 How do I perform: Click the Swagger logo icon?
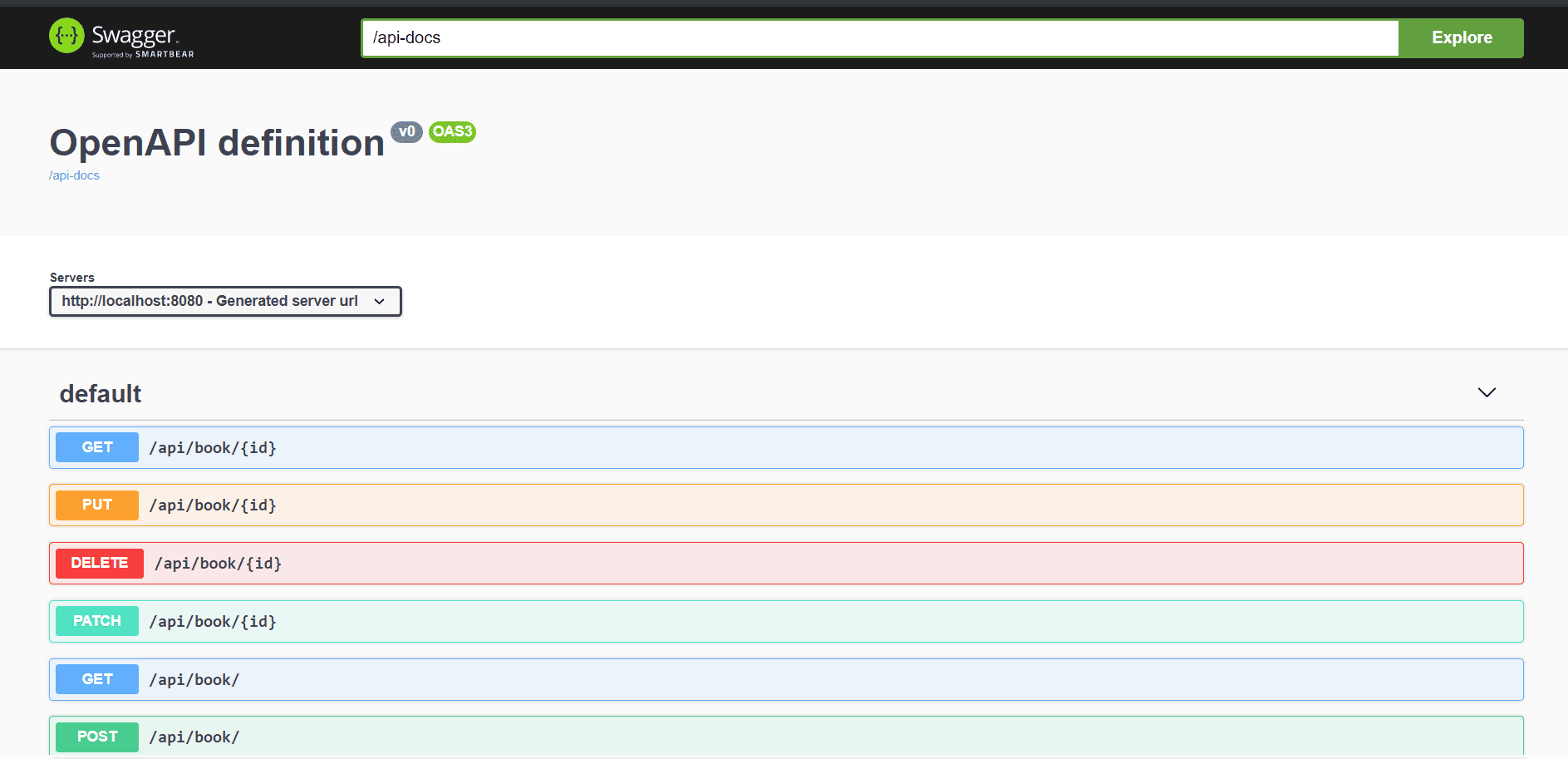[x=66, y=37]
